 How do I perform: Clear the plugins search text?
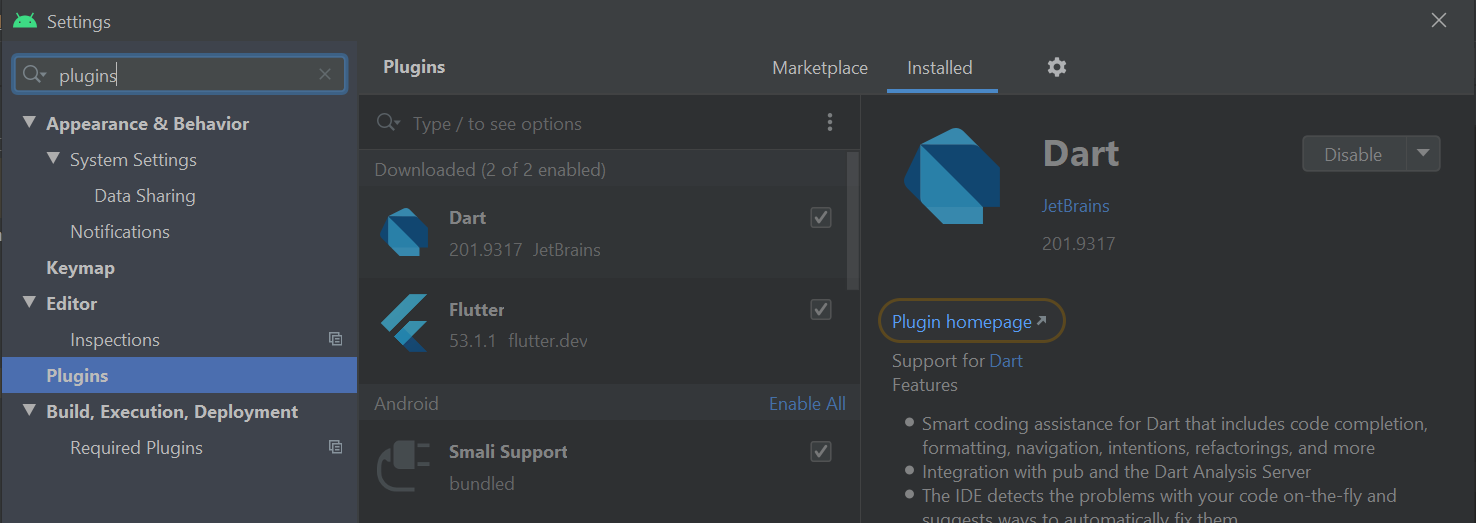pos(325,74)
